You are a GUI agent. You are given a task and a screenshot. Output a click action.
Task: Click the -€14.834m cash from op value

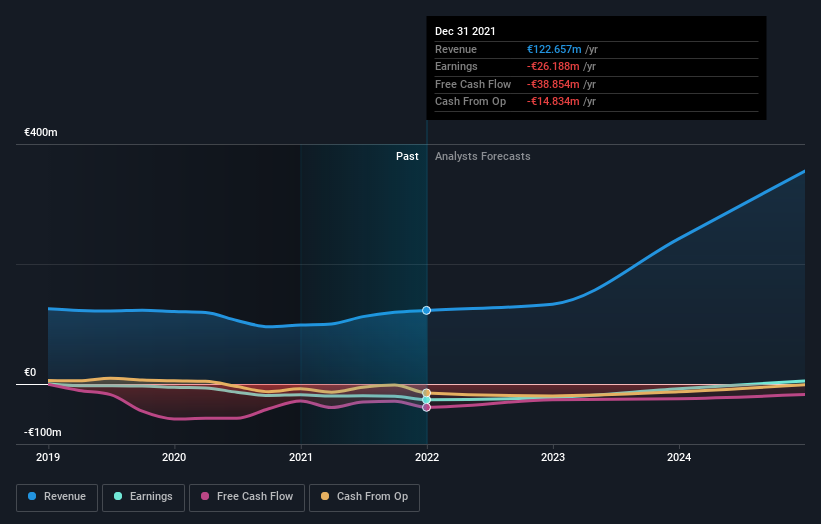[553, 102]
